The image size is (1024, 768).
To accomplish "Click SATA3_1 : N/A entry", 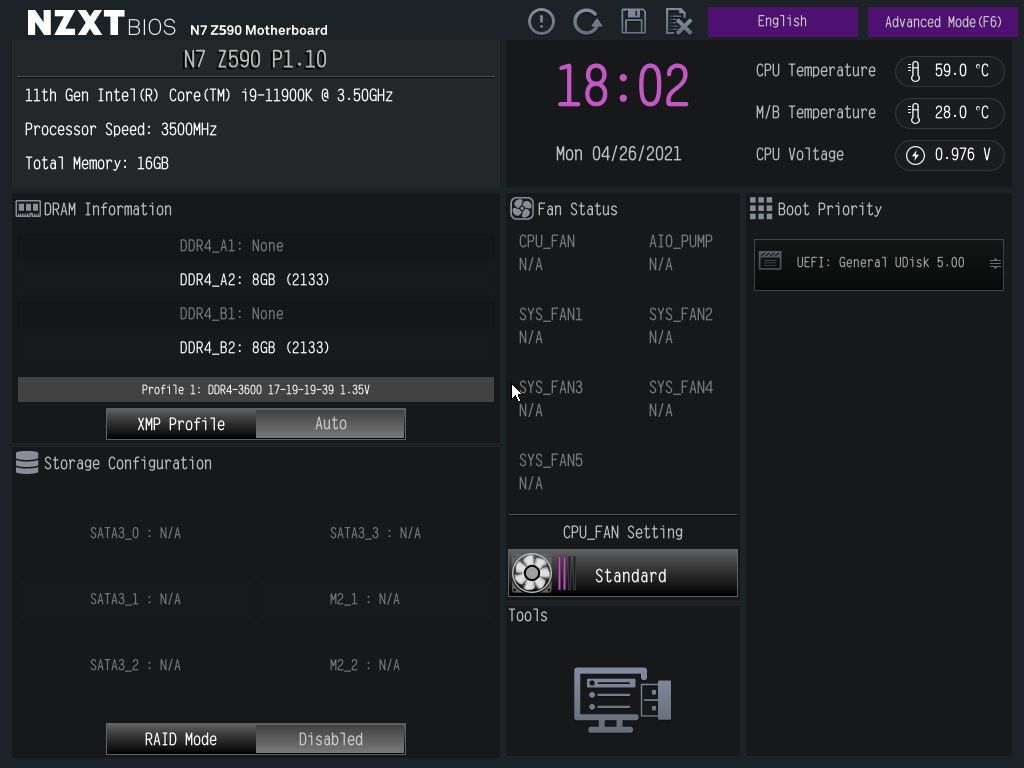I will pyautogui.click(x=135, y=599).
